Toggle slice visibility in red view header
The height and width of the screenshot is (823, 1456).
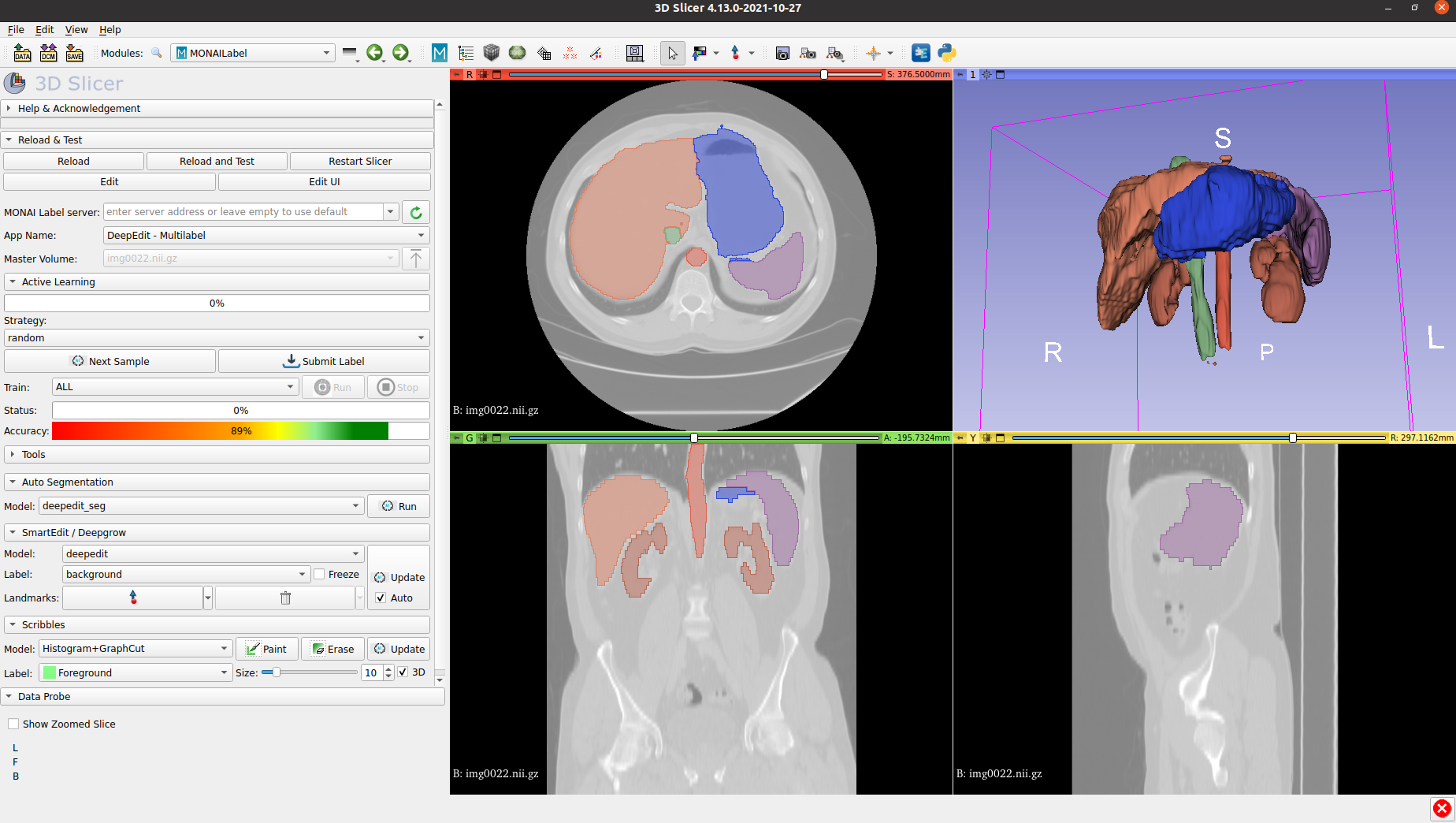tap(483, 74)
